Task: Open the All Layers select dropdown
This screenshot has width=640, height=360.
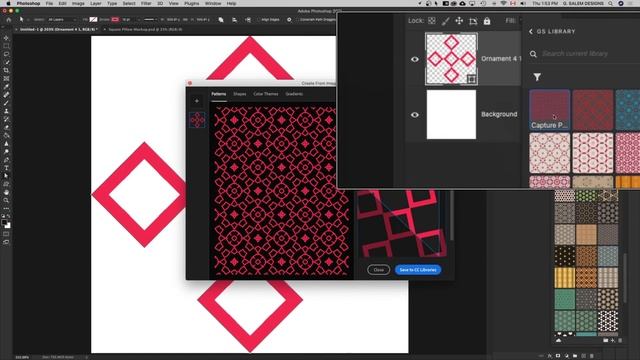Action: [x=62, y=20]
